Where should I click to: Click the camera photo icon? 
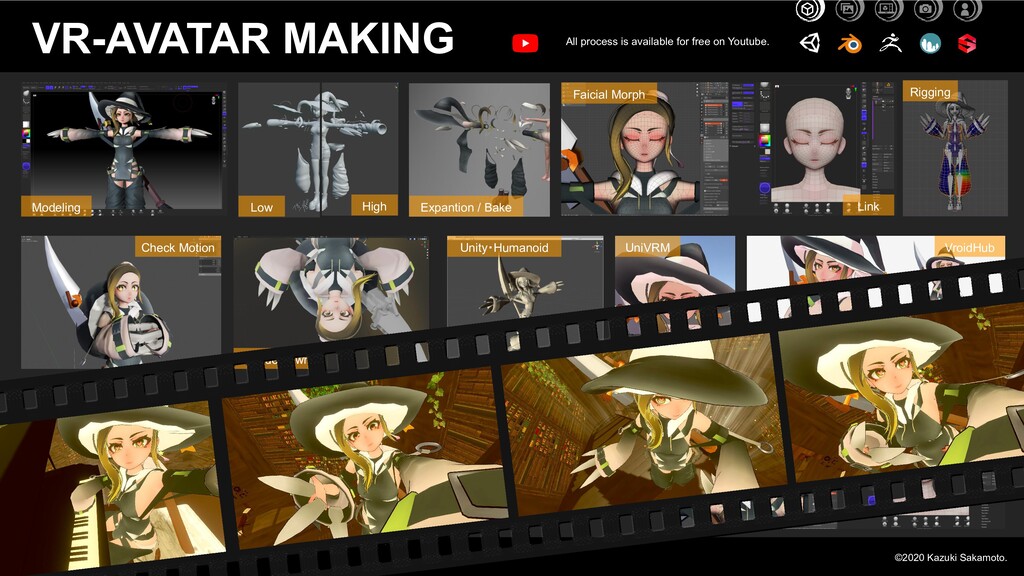927,10
